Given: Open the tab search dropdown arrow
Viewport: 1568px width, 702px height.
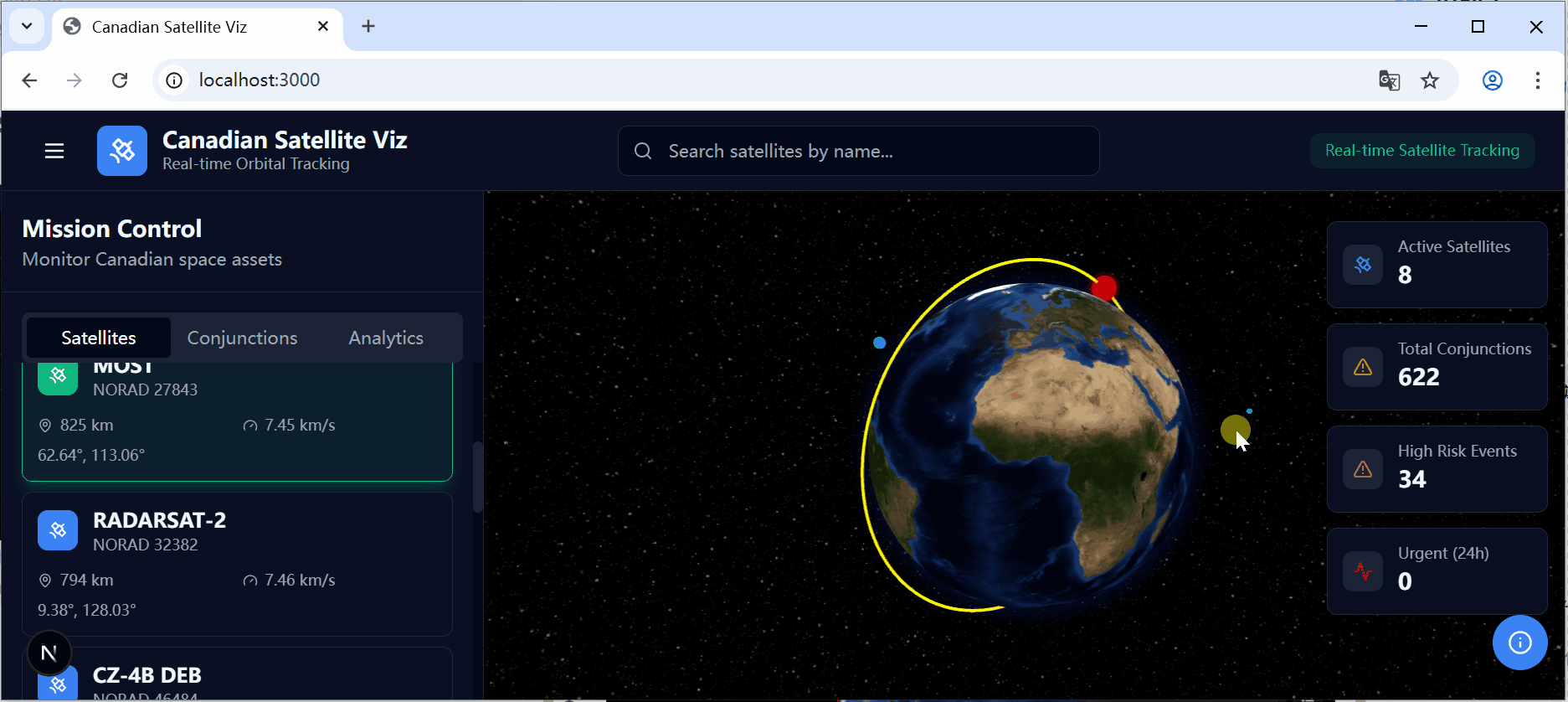Looking at the screenshot, I should 27,26.
